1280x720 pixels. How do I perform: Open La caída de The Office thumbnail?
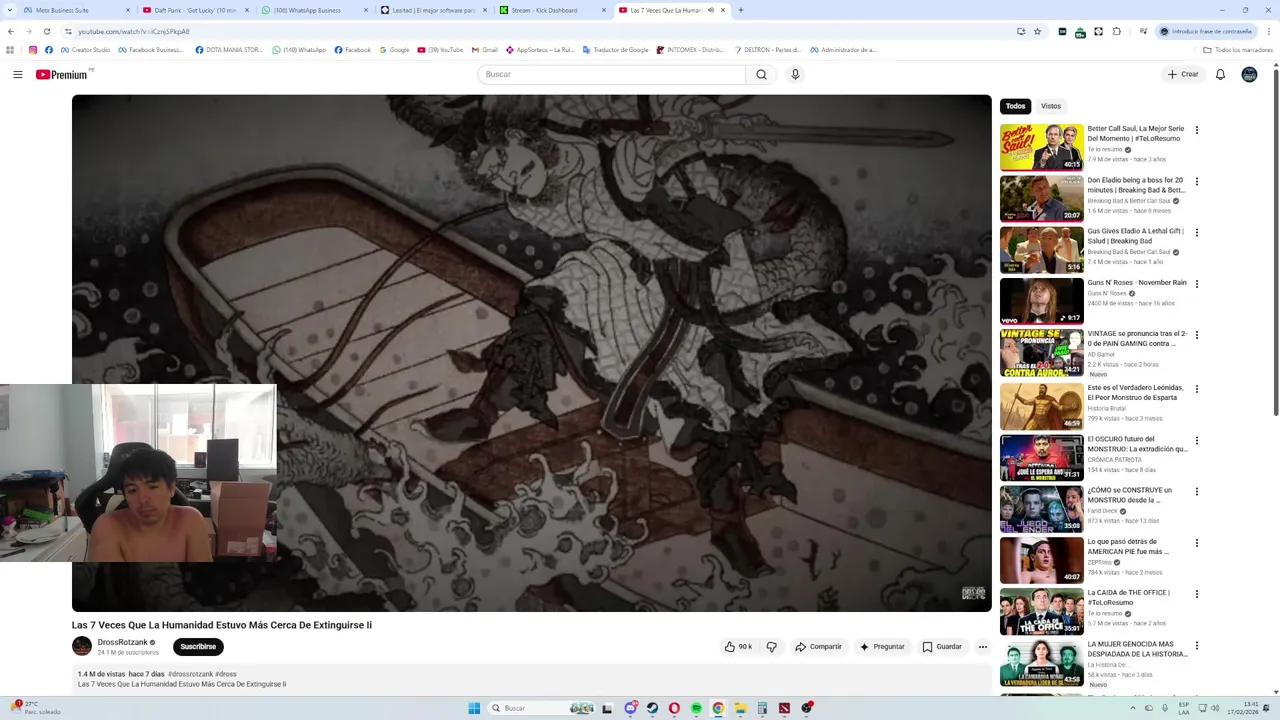1041,611
